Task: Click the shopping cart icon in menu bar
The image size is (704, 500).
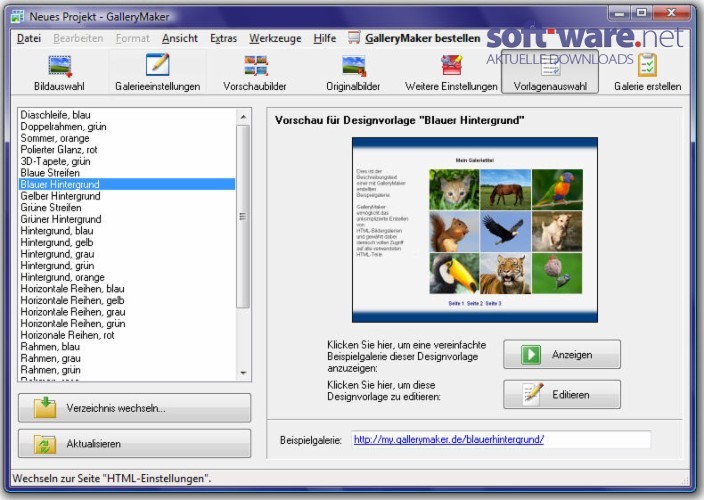Action: pyautogui.click(x=354, y=38)
